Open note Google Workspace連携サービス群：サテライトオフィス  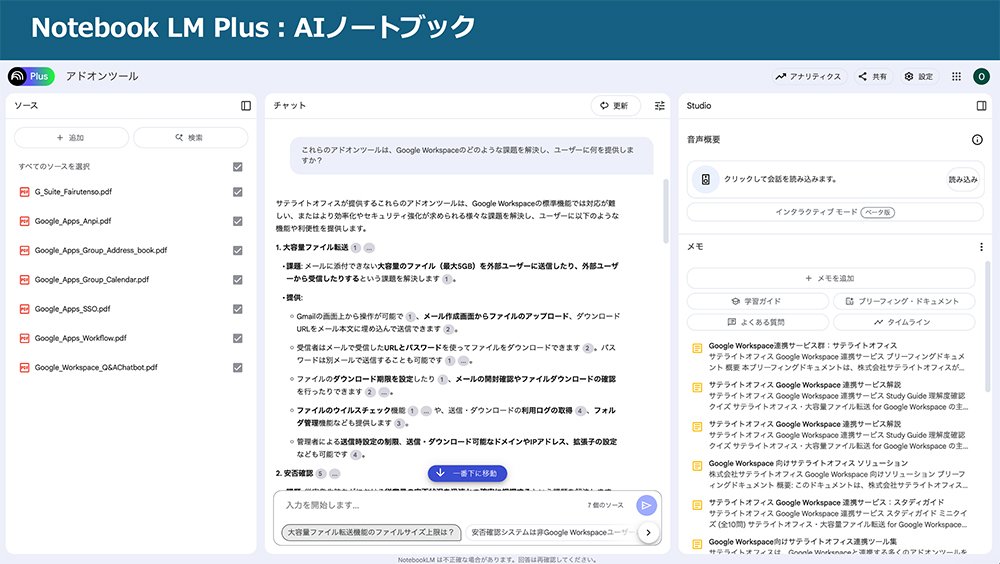(x=830, y=357)
